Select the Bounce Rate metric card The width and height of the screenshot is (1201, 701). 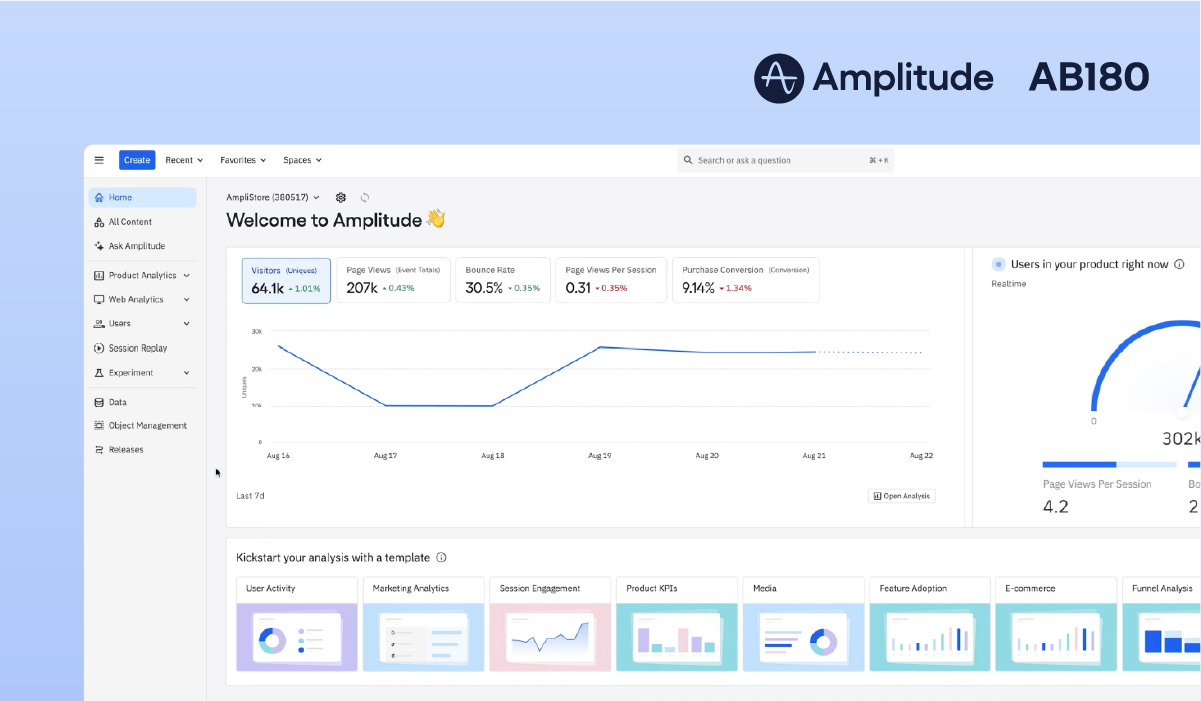(x=502, y=280)
